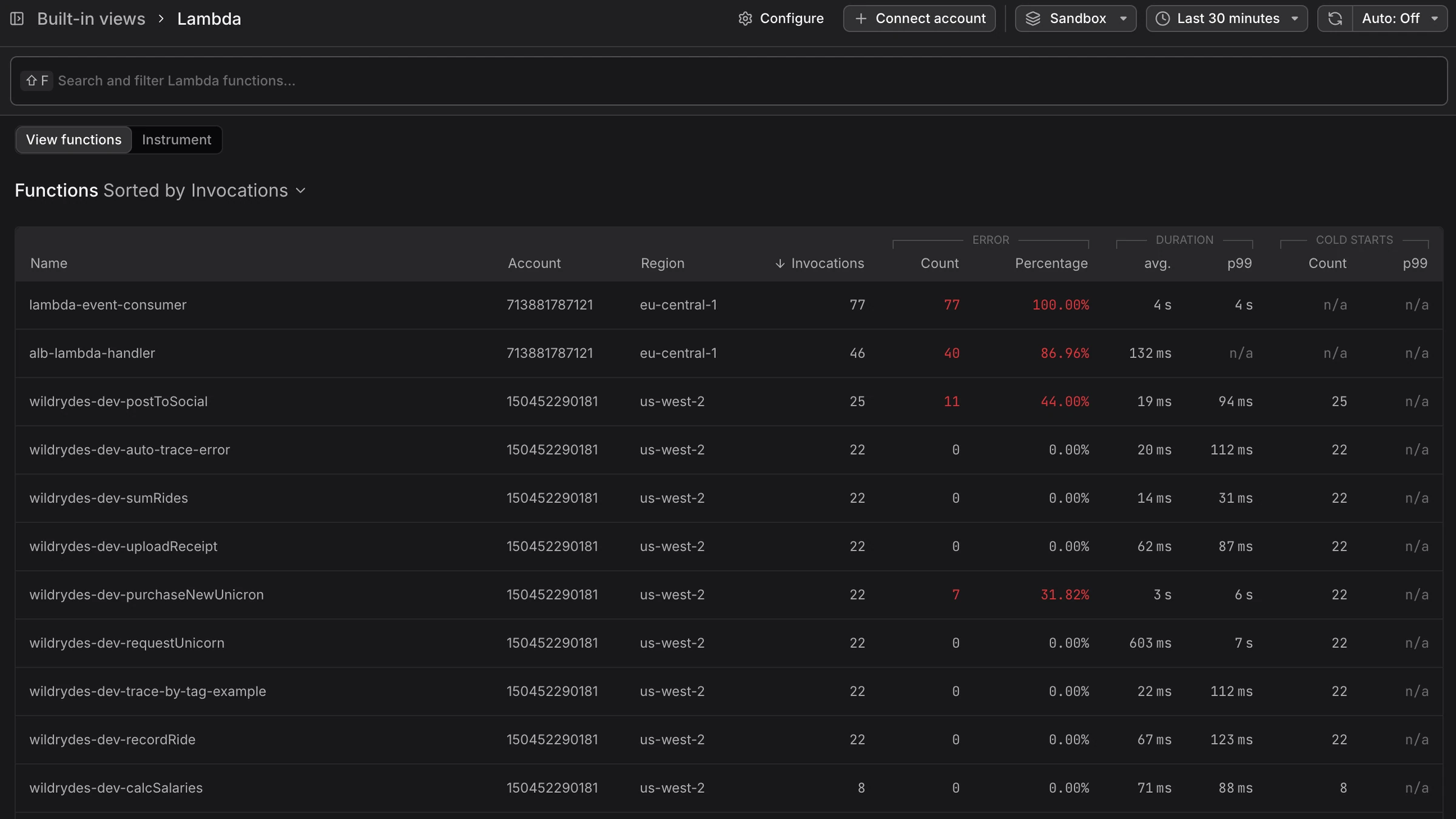Click the 31.82% error percentage value
1456x819 pixels.
point(1065,595)
